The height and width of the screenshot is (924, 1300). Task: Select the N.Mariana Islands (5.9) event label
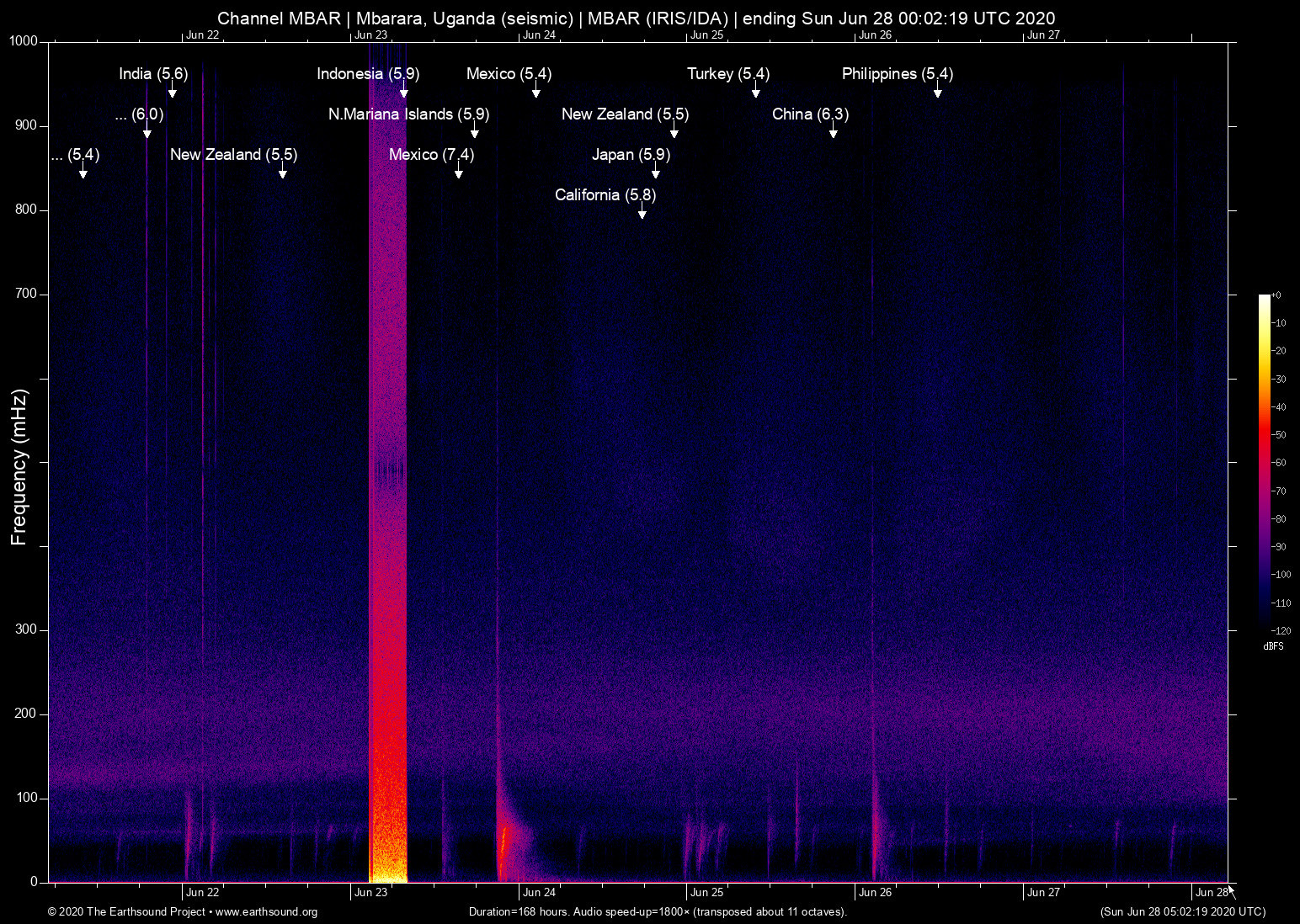pos(408,114)
